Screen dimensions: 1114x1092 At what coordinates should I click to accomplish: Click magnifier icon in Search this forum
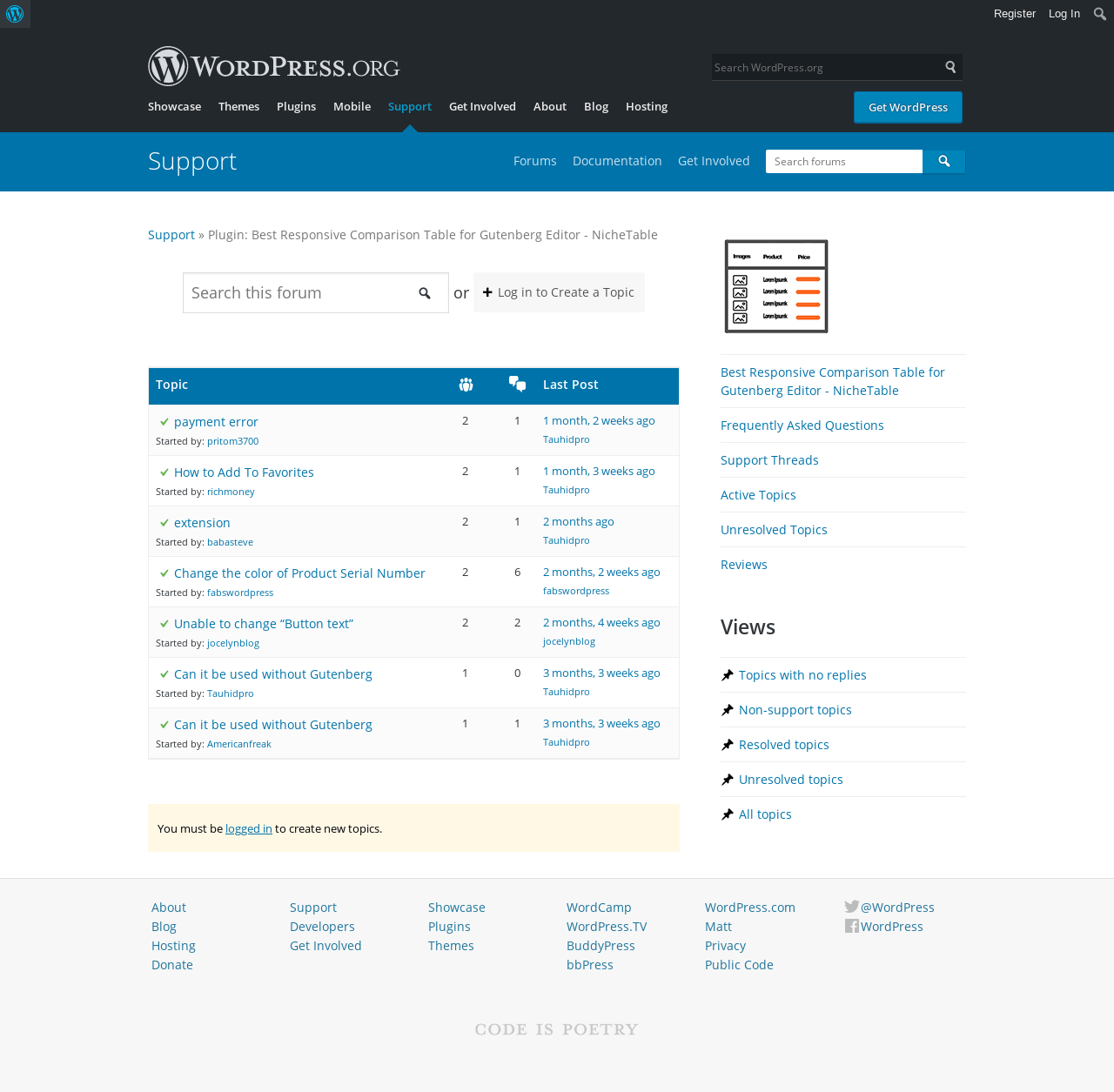(425, 293)
